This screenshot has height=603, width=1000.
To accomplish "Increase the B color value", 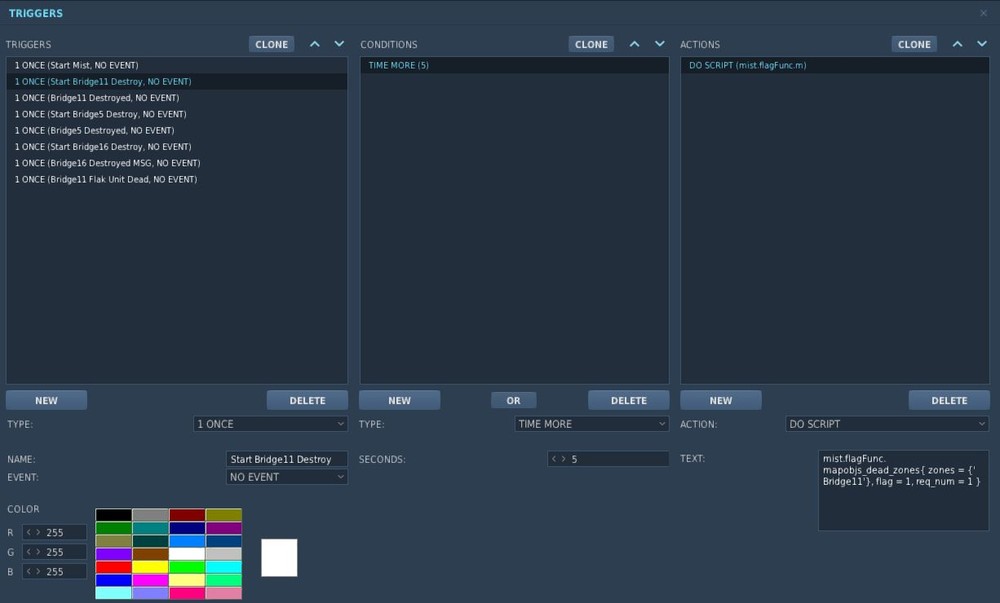I will (38, 572).
